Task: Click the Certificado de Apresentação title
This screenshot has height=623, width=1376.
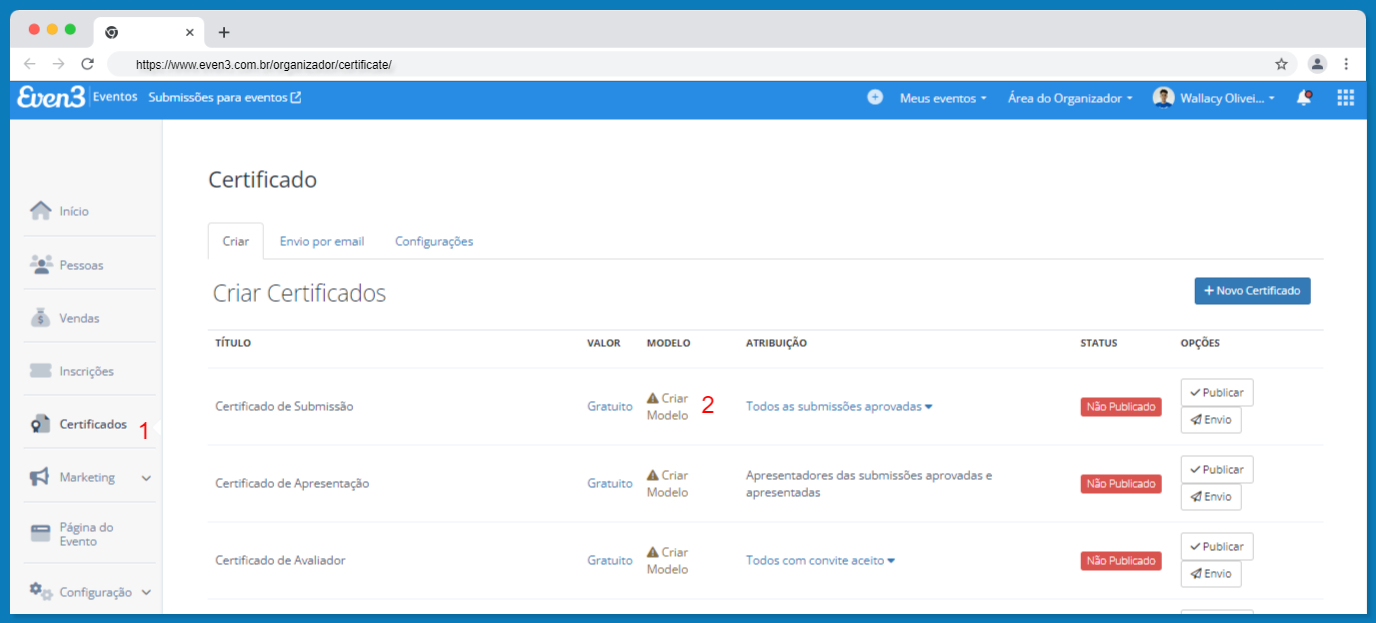Action: click(292, 483)
